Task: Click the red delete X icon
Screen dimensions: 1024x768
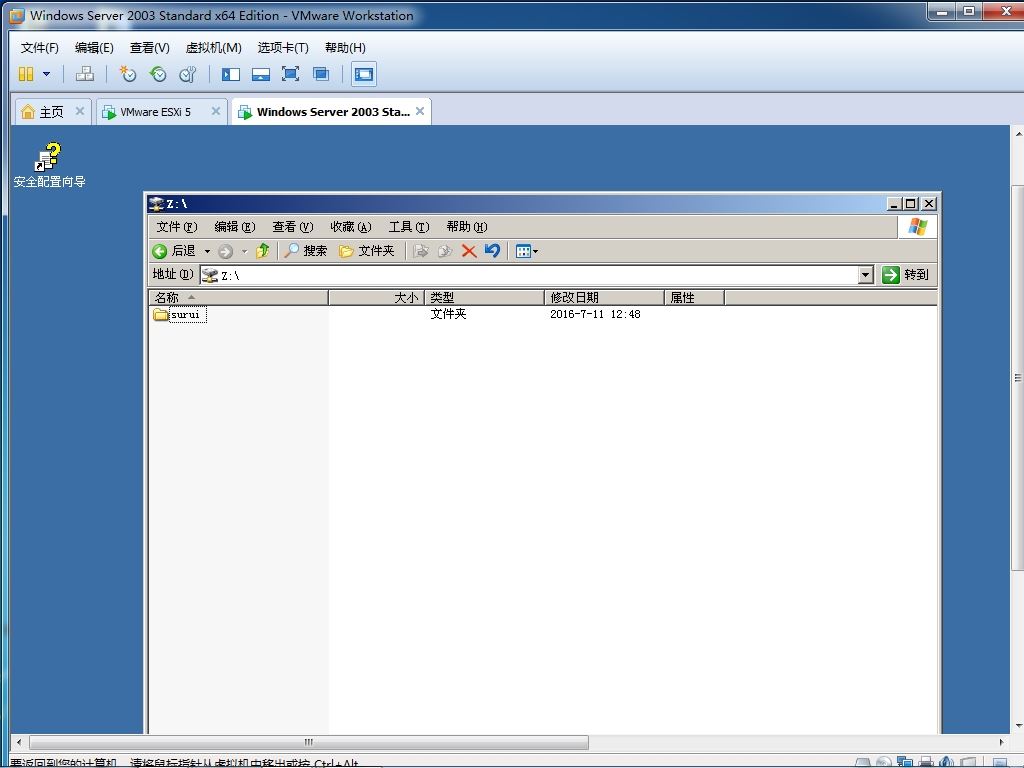Action: click(x=469, y=251)
